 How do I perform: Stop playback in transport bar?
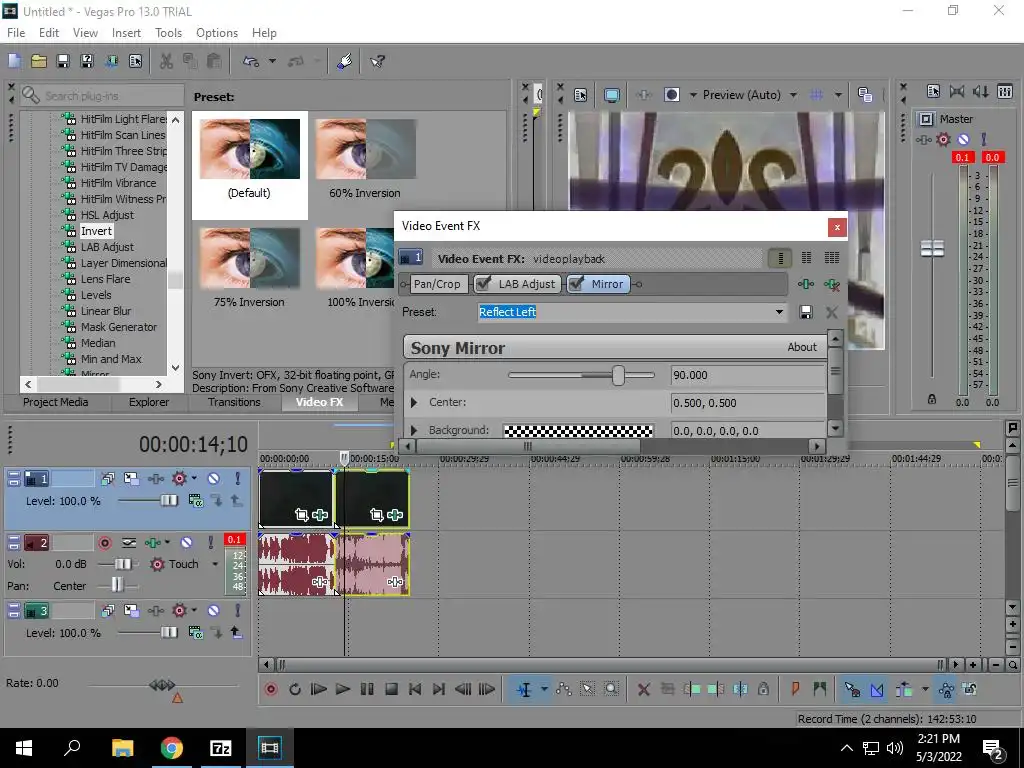(391, 689)
